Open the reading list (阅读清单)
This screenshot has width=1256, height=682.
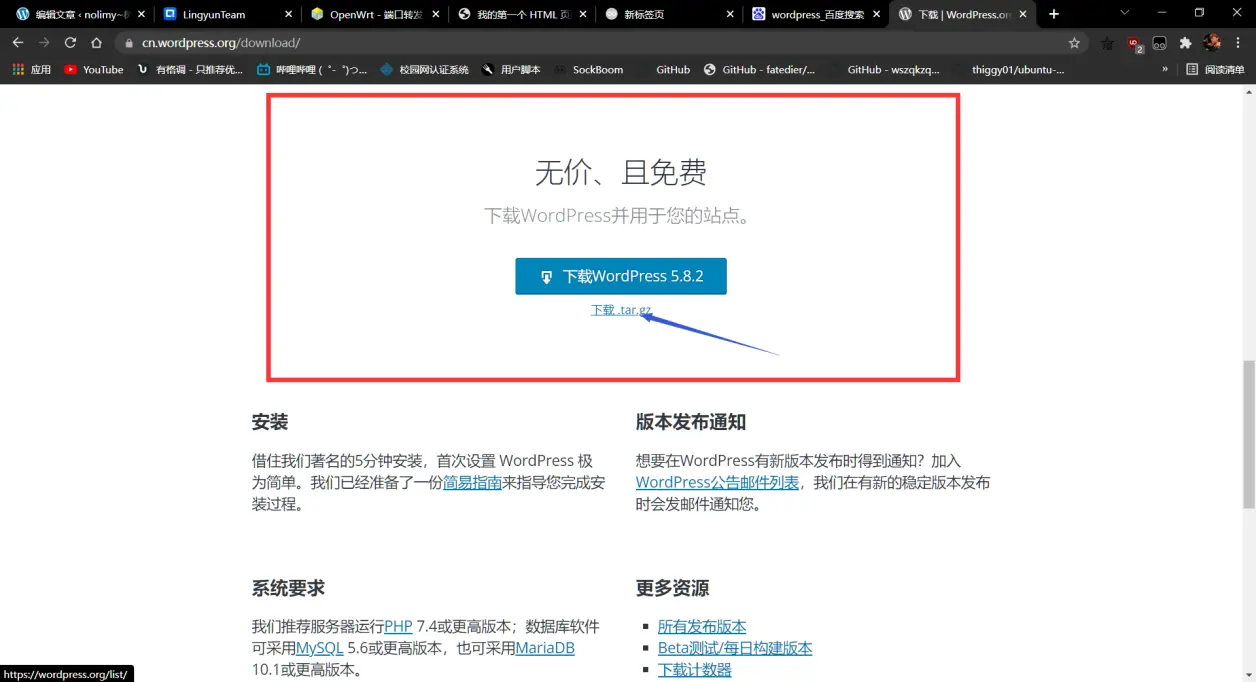(1215, 70)
